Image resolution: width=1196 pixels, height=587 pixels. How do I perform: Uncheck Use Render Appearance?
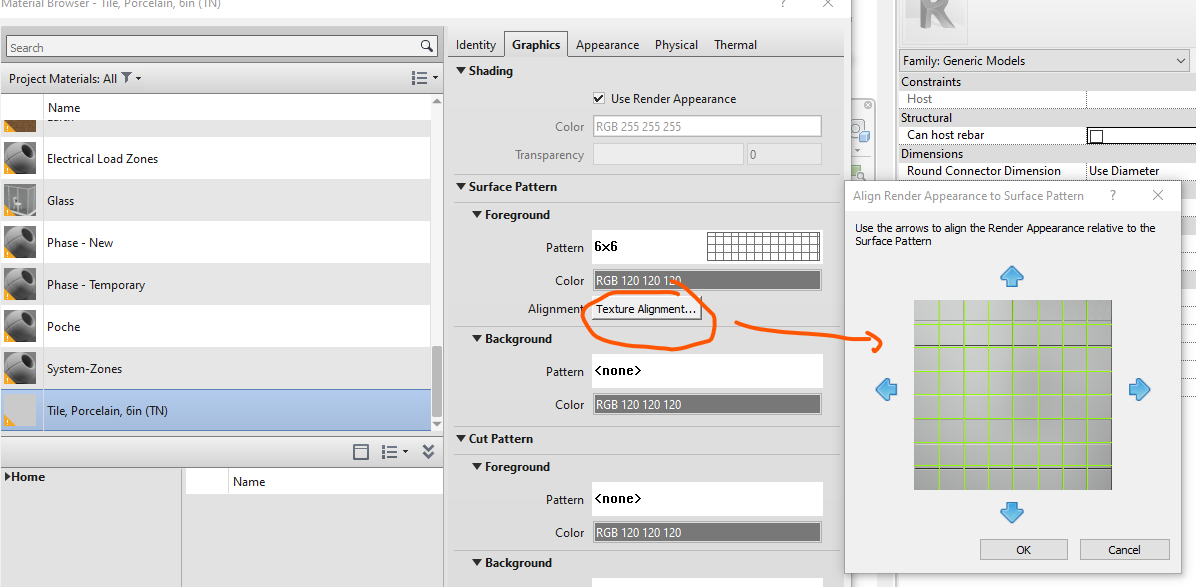click(598, 98)
